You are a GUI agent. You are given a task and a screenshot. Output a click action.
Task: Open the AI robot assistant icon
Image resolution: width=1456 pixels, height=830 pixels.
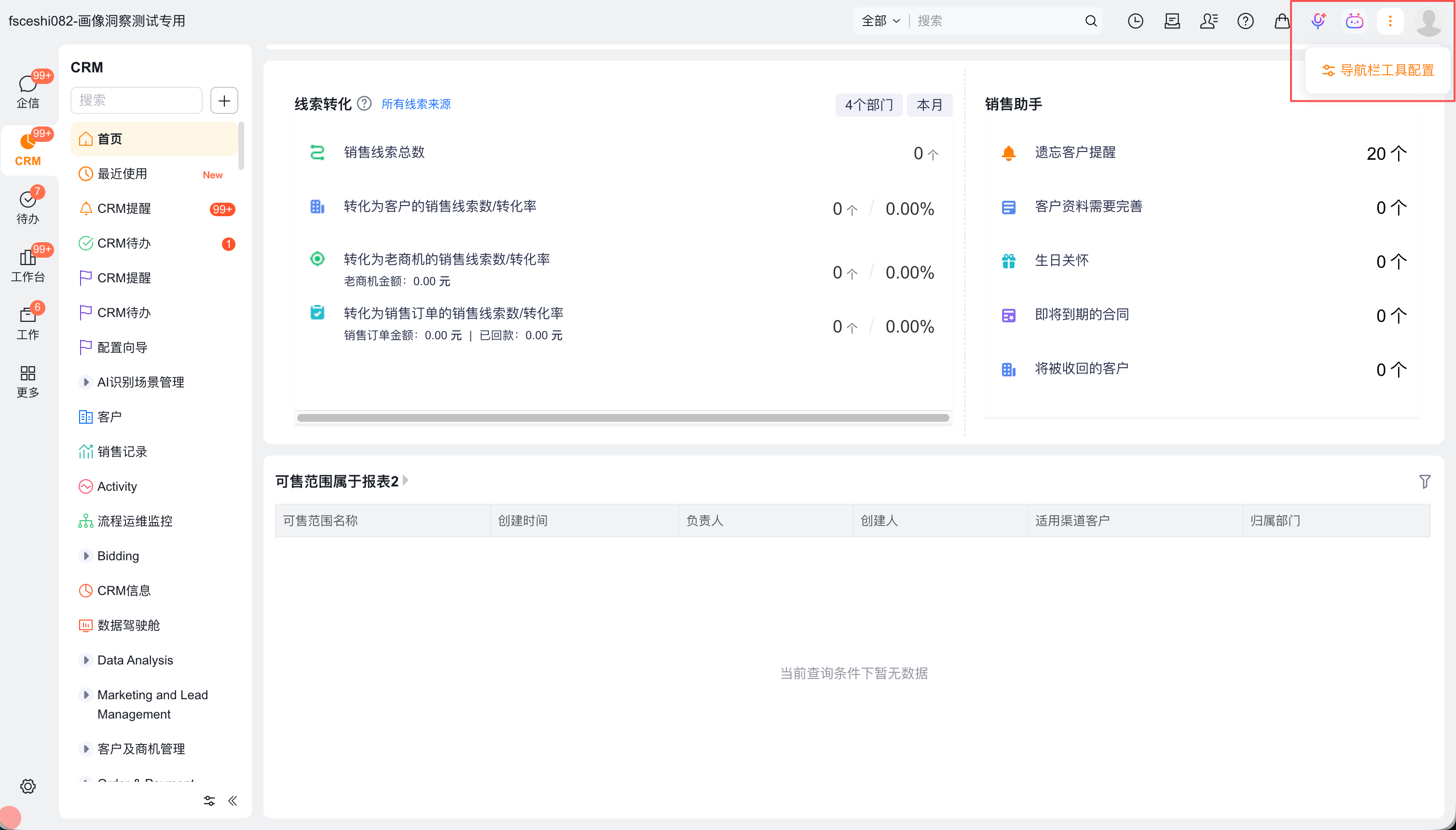point(1354,21)
